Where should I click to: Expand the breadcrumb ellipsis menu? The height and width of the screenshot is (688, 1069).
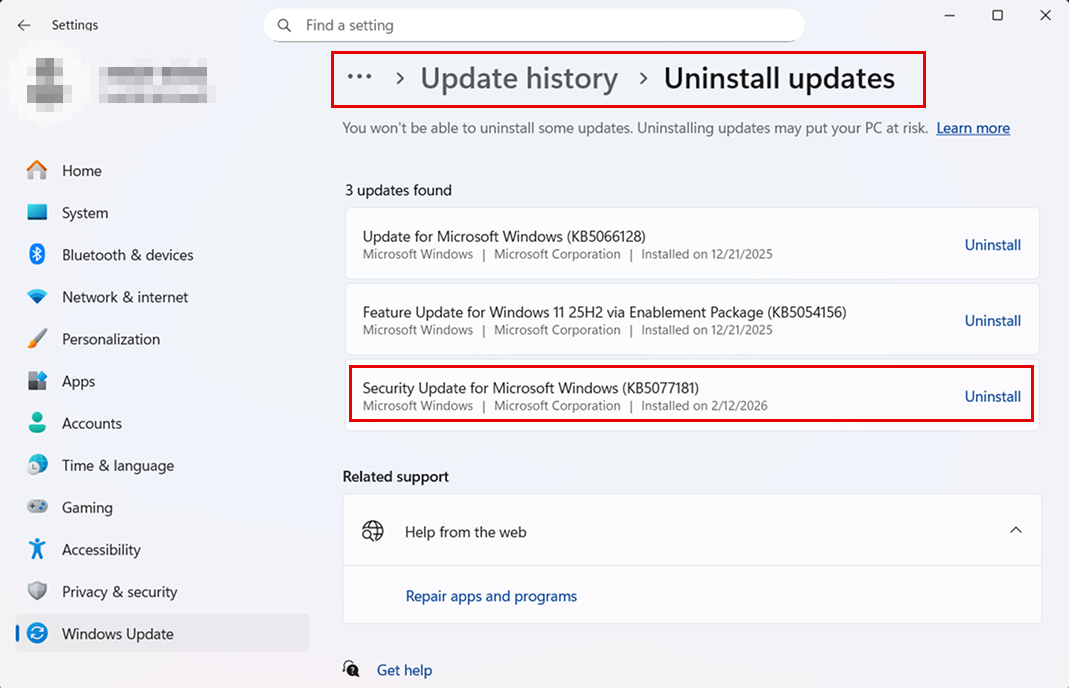click(x=359, y=78)
